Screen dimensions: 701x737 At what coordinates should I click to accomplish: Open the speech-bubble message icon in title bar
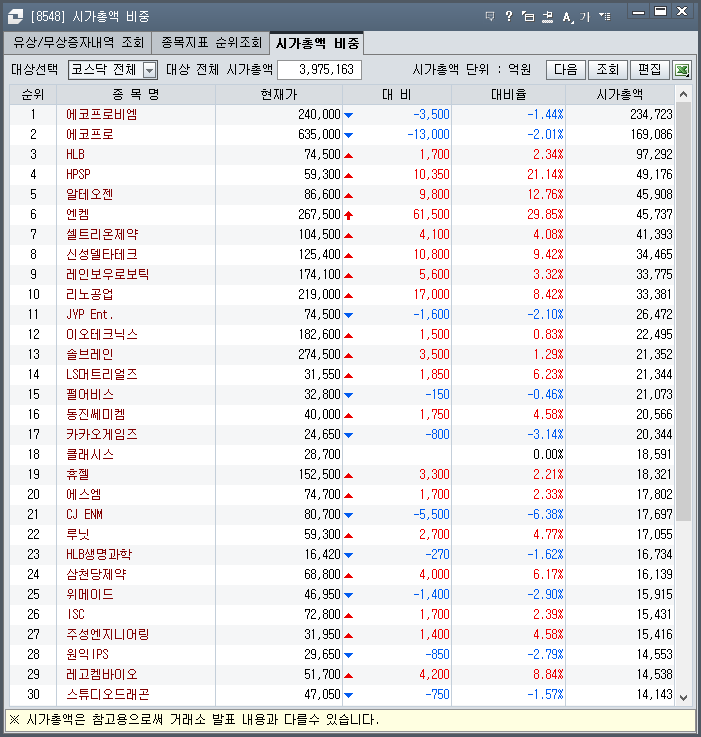pos(490,16)
